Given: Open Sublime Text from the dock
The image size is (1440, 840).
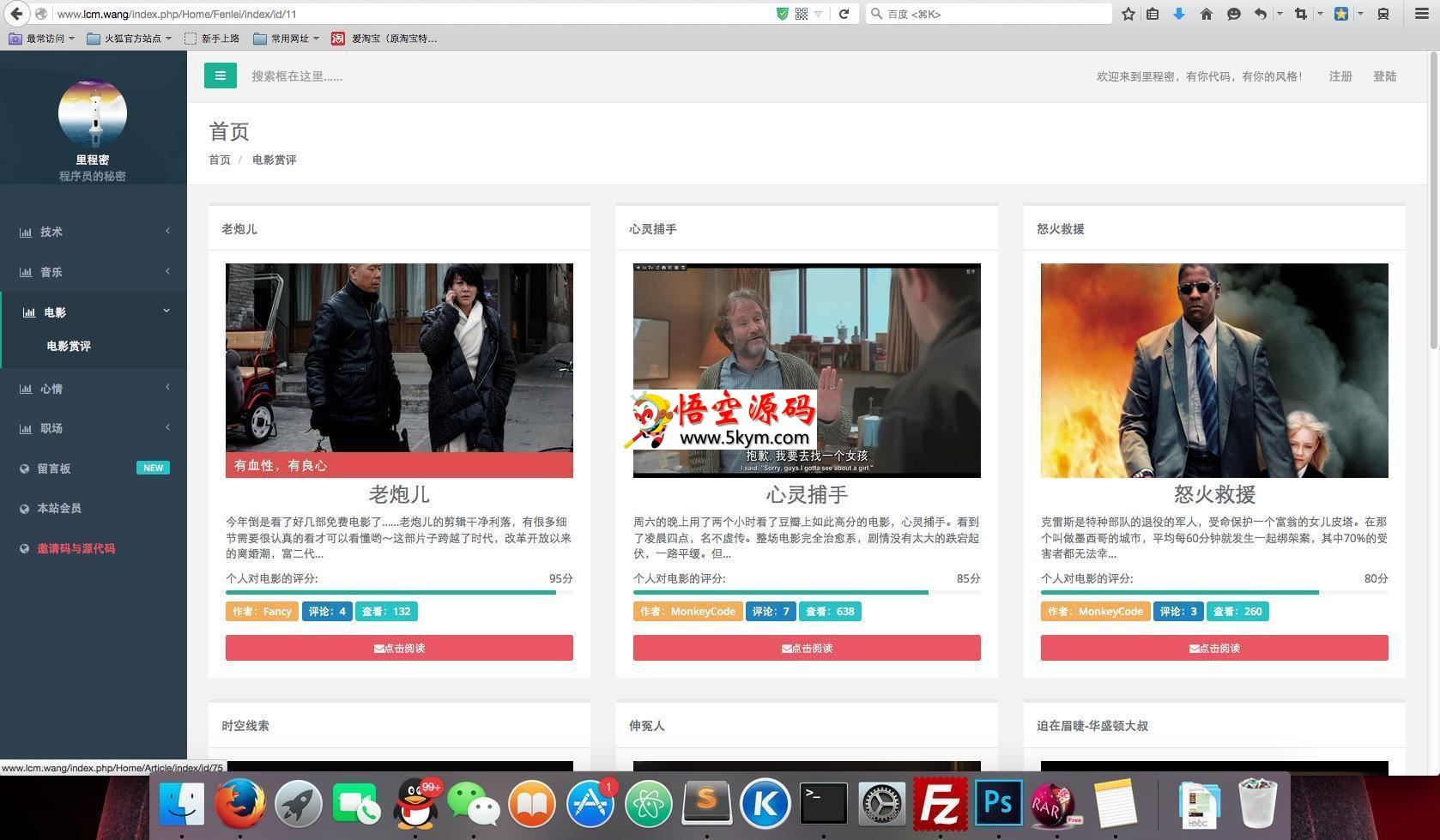Looking at the screenshot, I should [707, 804].
